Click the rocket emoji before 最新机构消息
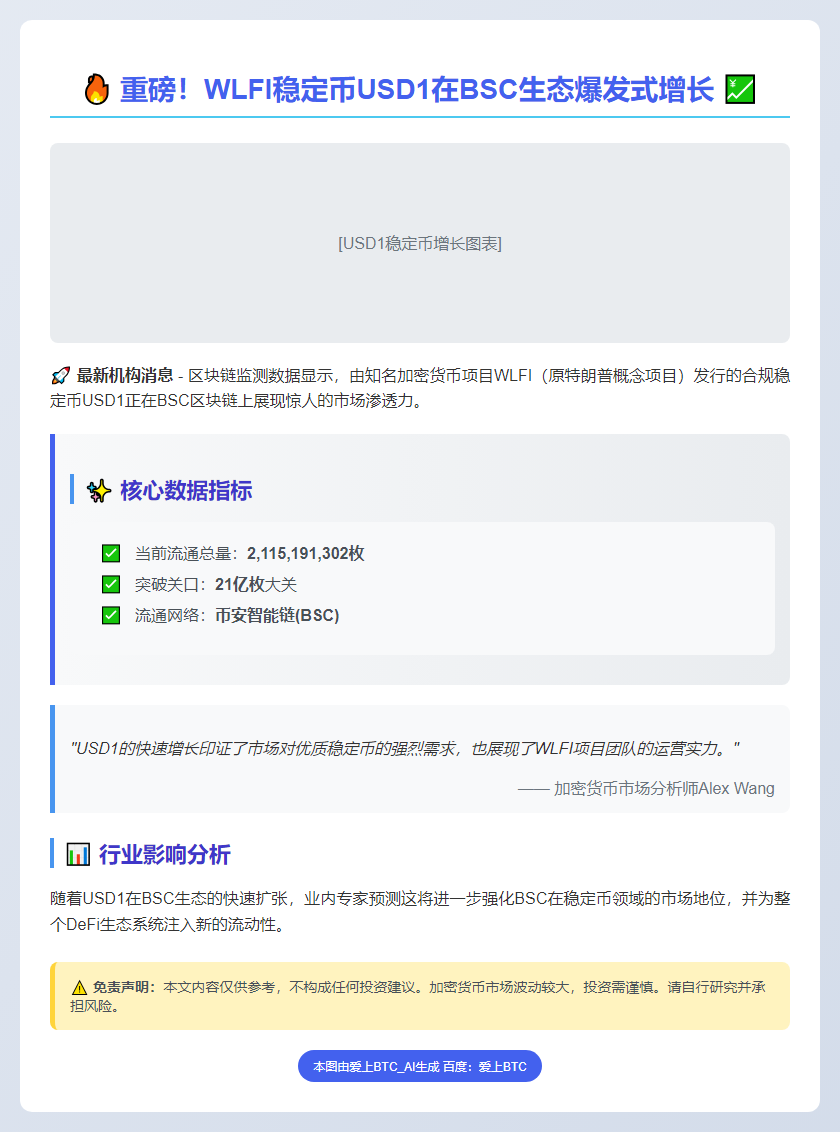Screen dimensions: 840x1132 pyautogui.click(x=60, y=376)
